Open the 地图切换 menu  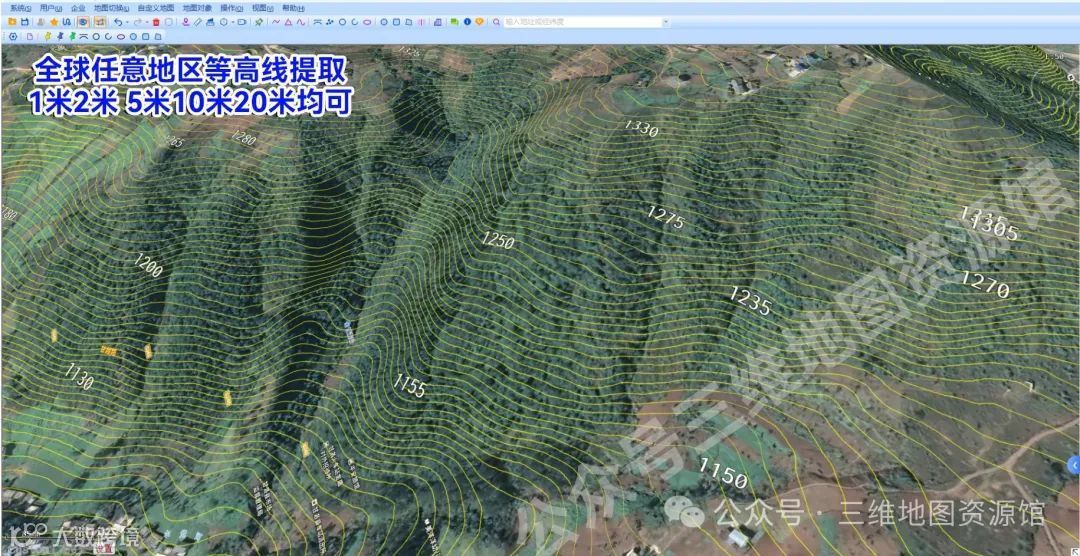(112, 8)
